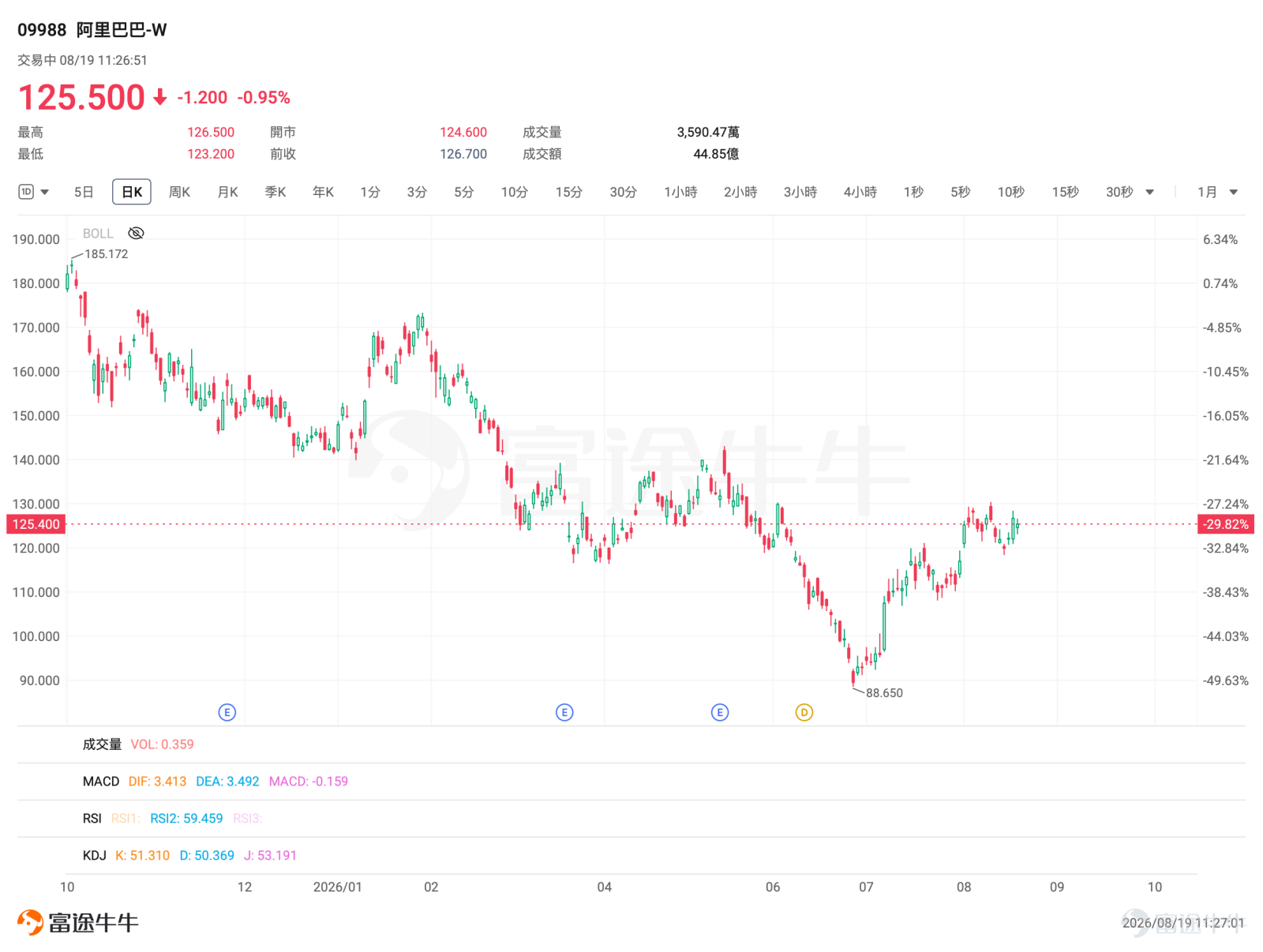Click the -29.82% percent tag on right axis
The width and height of the screenshot is (1263, 952).
1226,524
